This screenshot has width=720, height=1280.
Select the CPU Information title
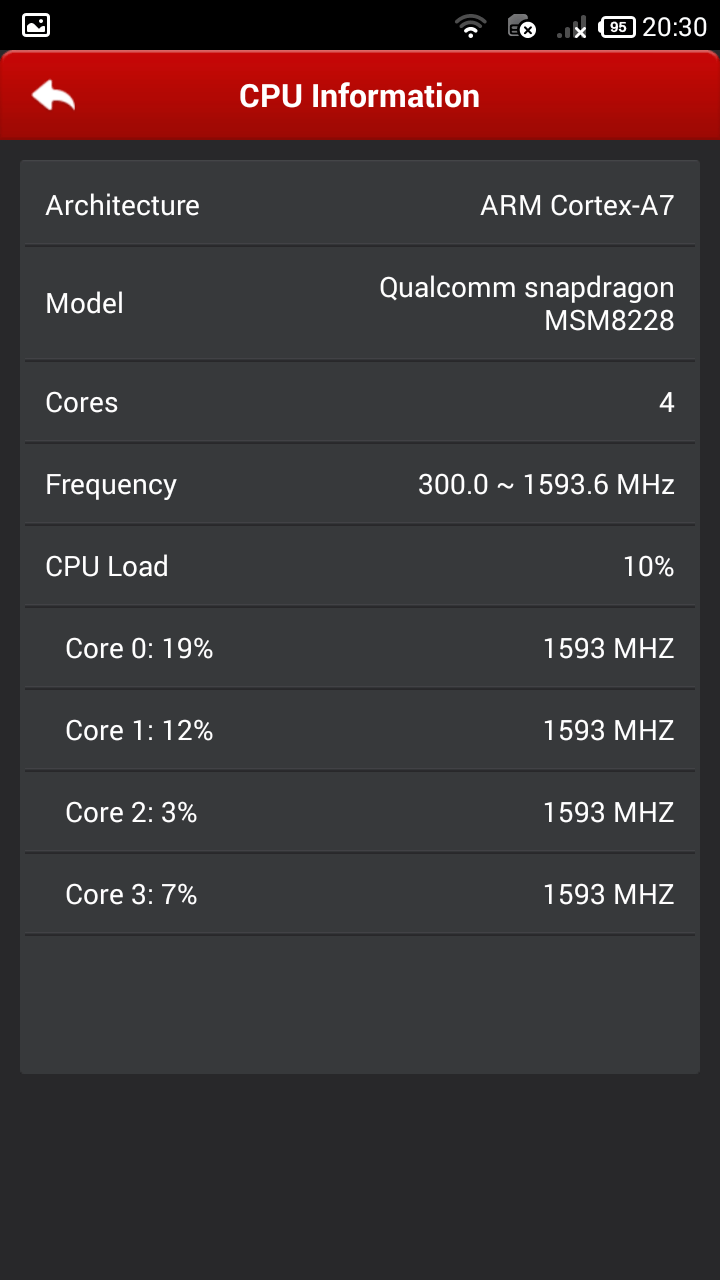point(359,96)
